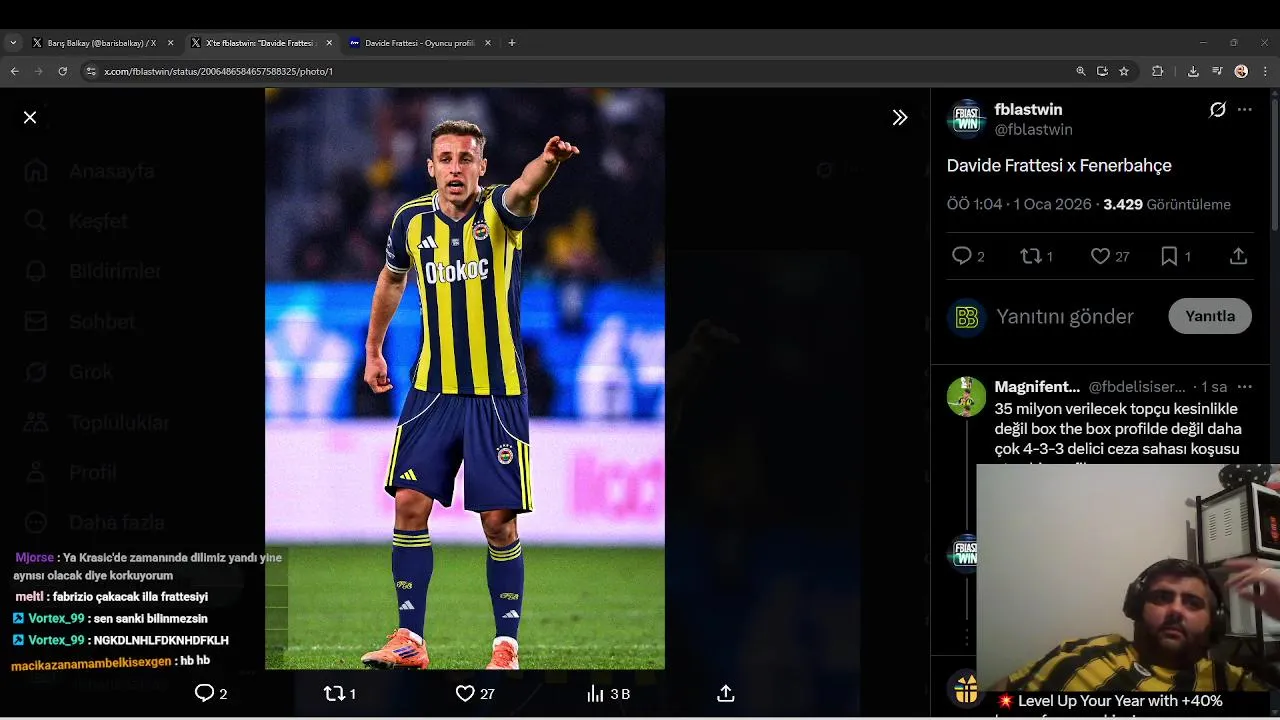This screenshot has width=1280, height=720.
Task: Collapse the reply sidebar with double-arrow icon
Action: pos(900,117)
